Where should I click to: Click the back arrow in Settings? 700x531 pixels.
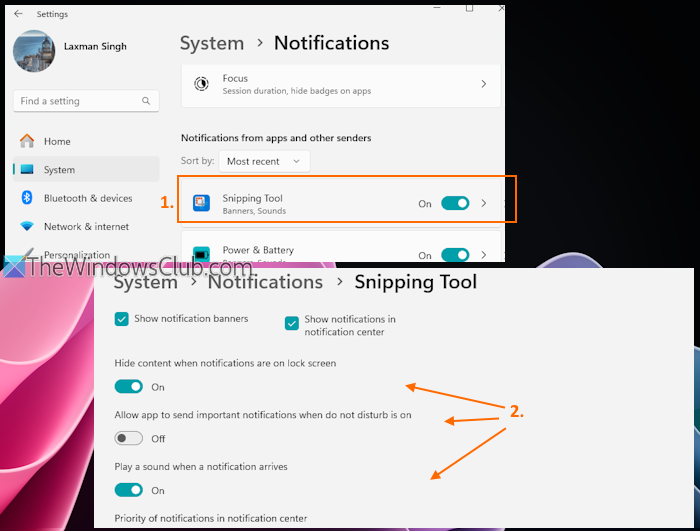(18, 14)
